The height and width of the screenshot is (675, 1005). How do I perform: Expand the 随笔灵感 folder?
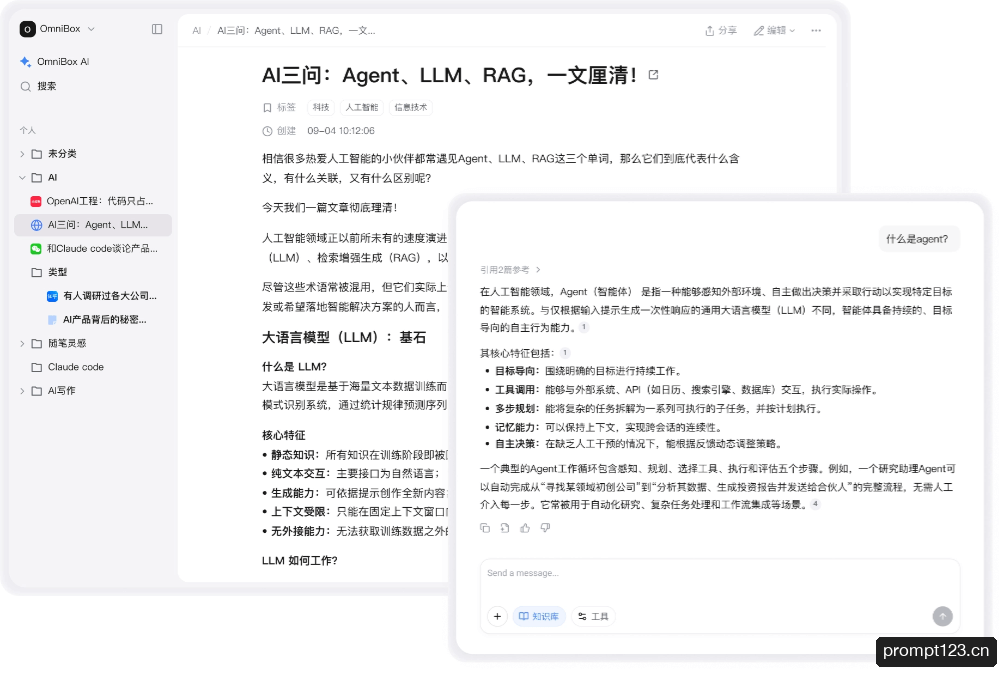tap(22, 344)
